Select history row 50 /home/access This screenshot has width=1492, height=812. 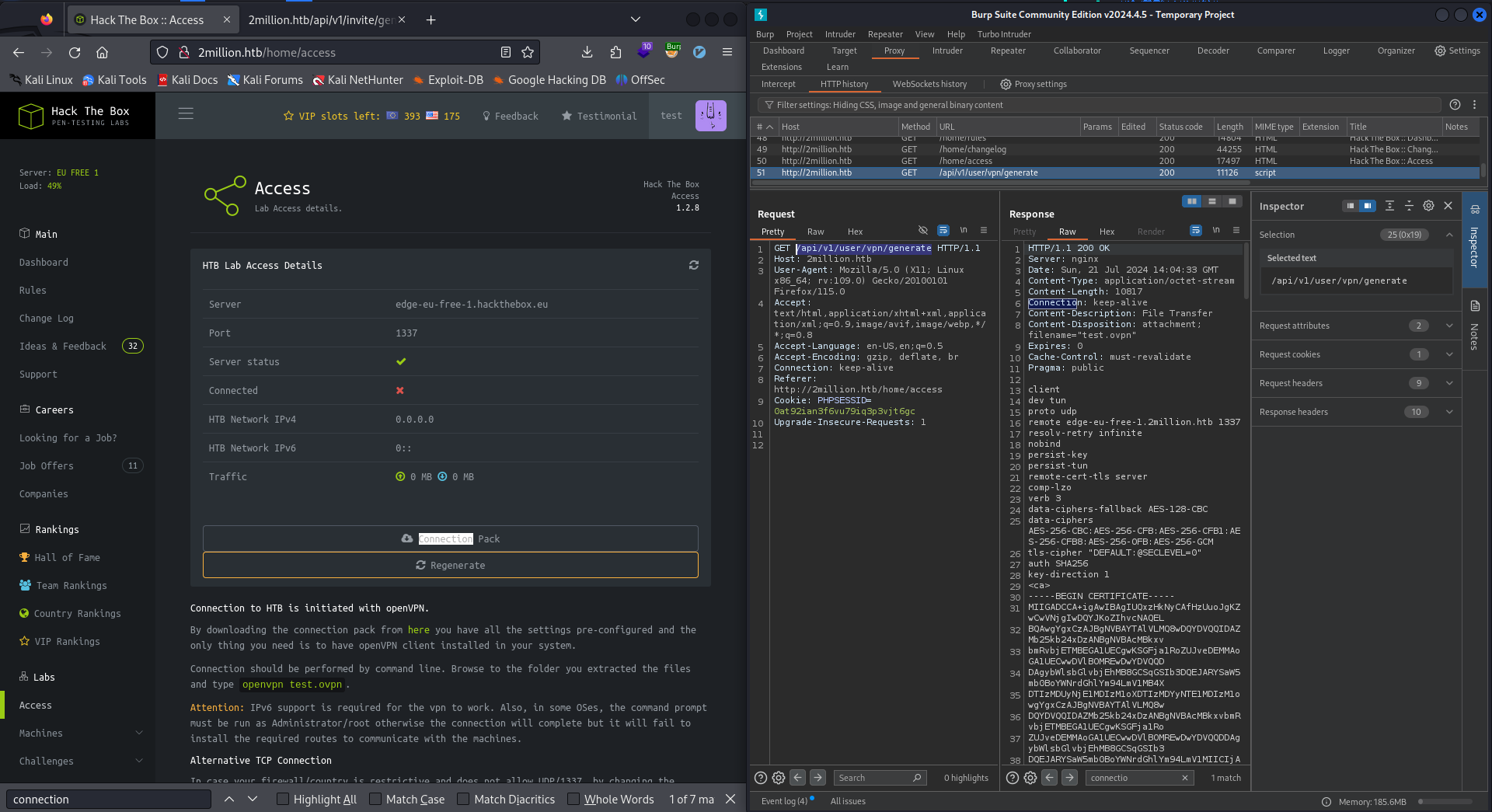pyautogui.click(x=1115, y=161)
